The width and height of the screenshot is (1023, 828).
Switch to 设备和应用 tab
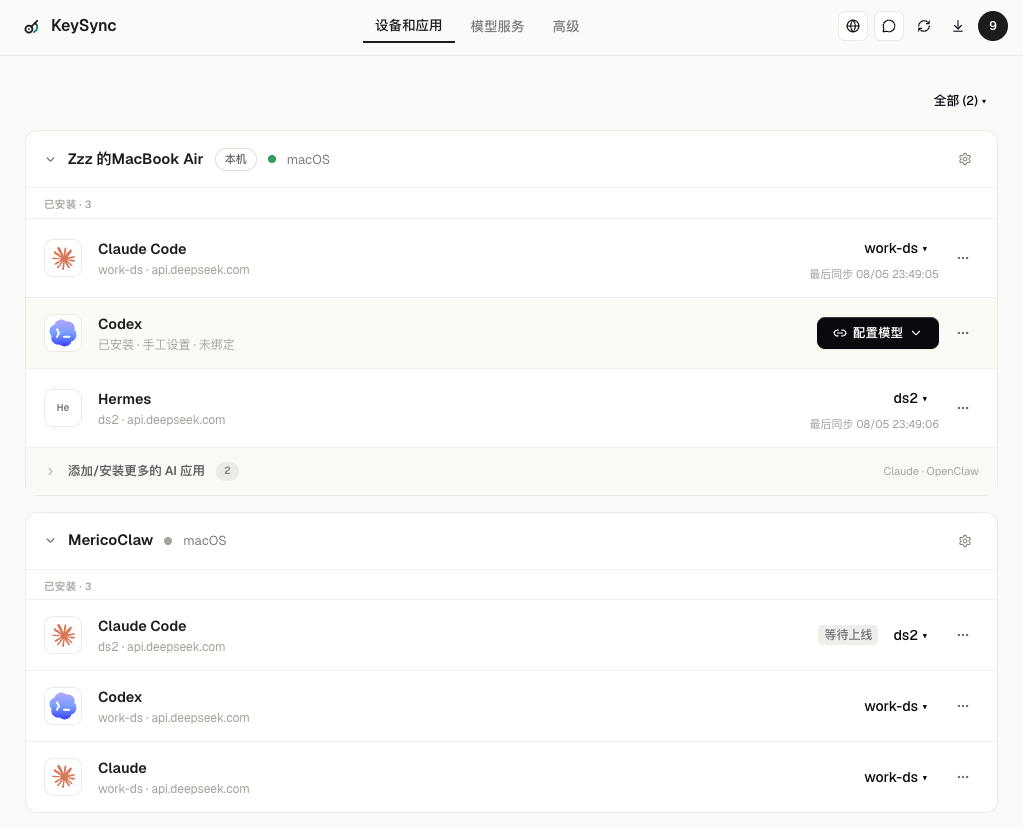click(408, 26)
